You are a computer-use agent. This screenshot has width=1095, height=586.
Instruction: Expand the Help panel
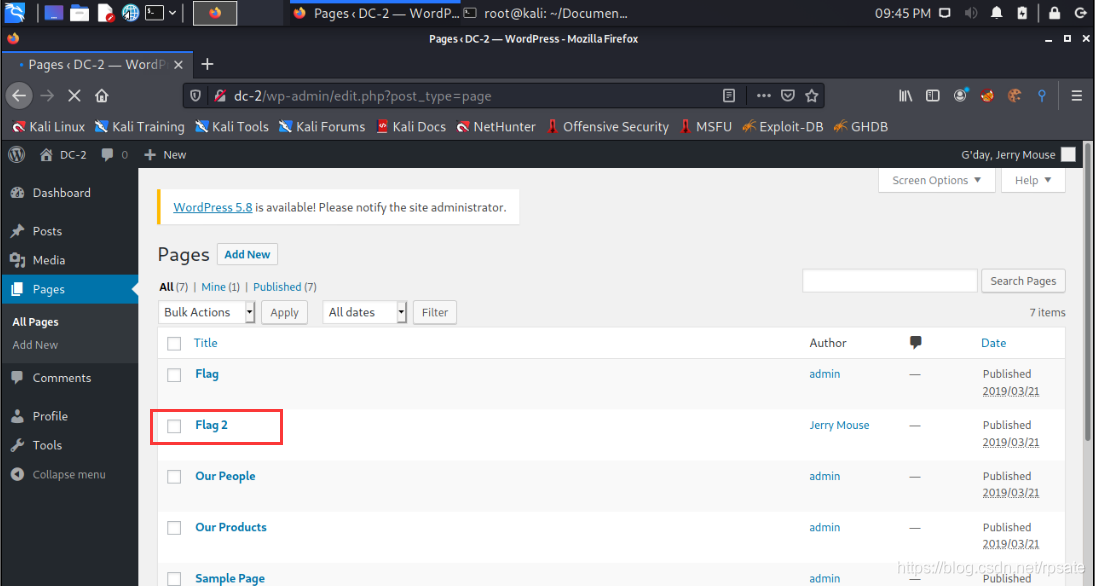tap(1033, 180)
